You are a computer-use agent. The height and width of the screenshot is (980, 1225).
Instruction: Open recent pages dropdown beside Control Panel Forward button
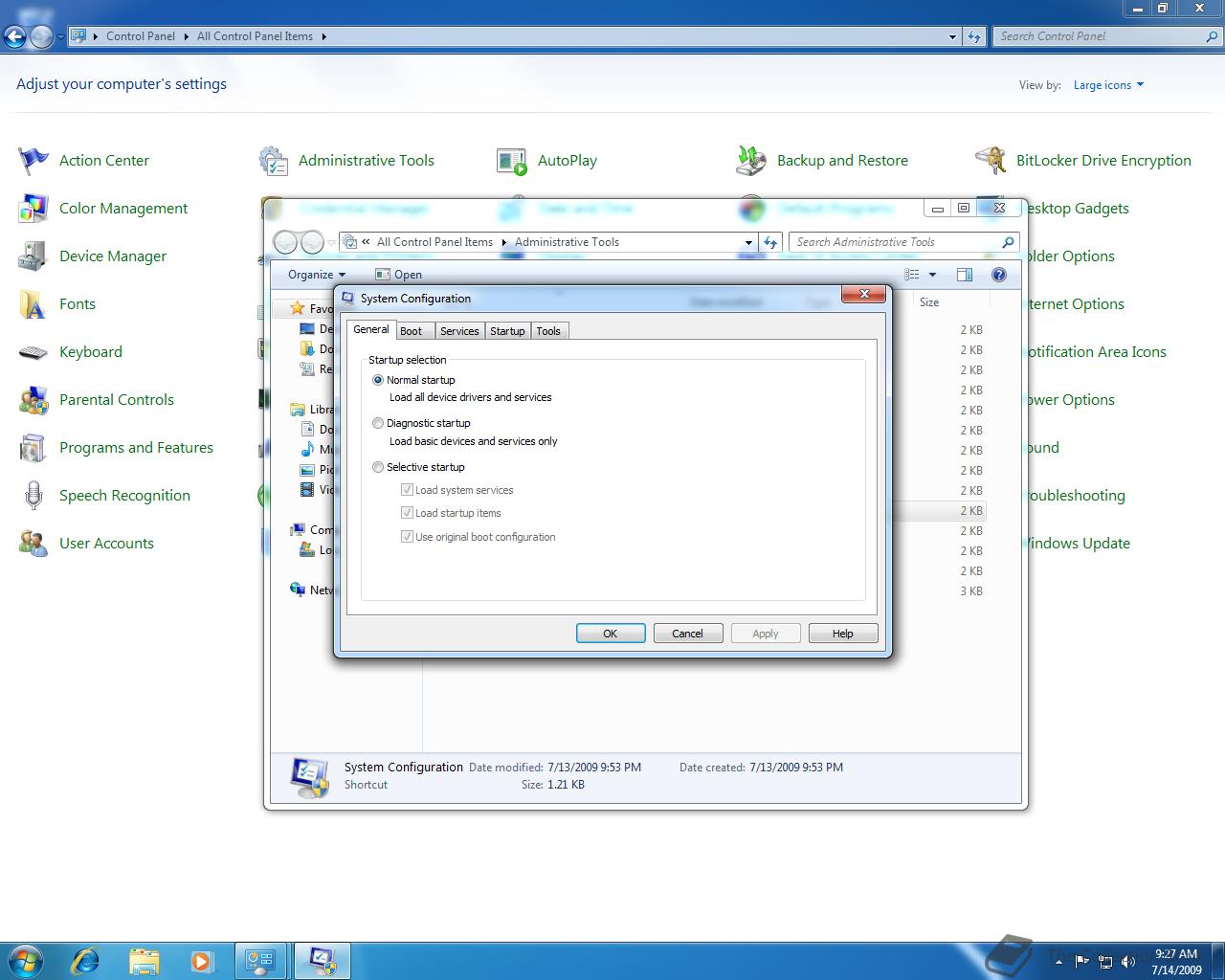tap(60, 37)
